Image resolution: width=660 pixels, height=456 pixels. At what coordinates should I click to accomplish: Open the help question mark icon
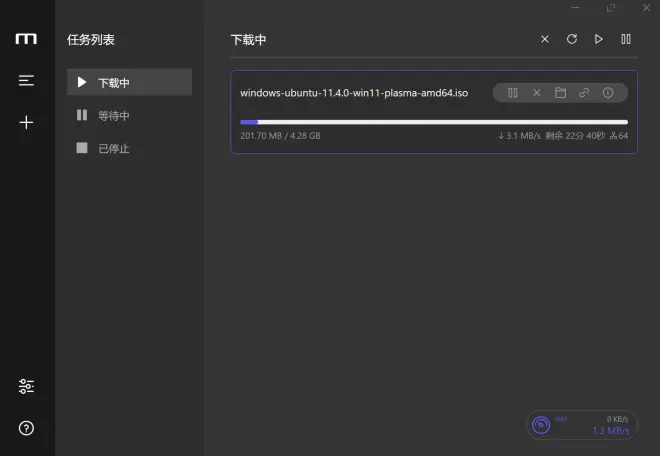(x=26, y=428)
